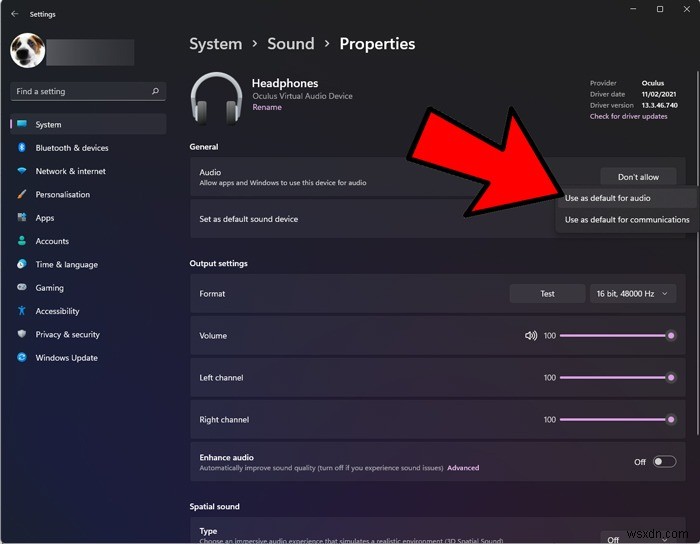Open Network & internet settings
The image size is (700, 544).
coord(70,171)
